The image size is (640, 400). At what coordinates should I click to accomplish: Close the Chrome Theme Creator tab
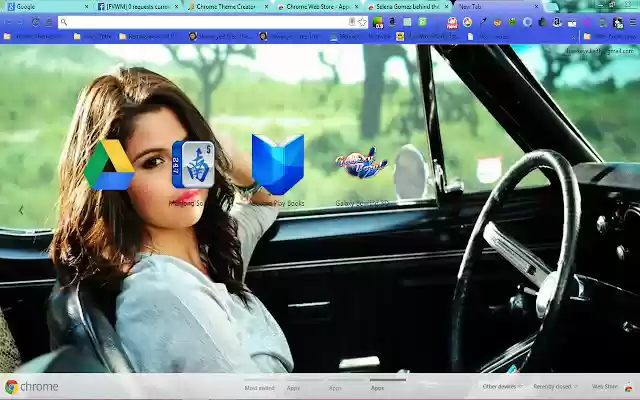pos(267,7)
